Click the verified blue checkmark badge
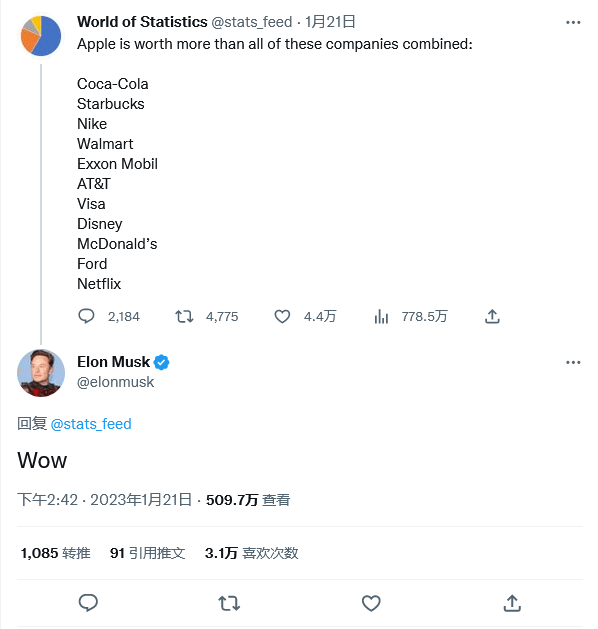 click(161, 362)
